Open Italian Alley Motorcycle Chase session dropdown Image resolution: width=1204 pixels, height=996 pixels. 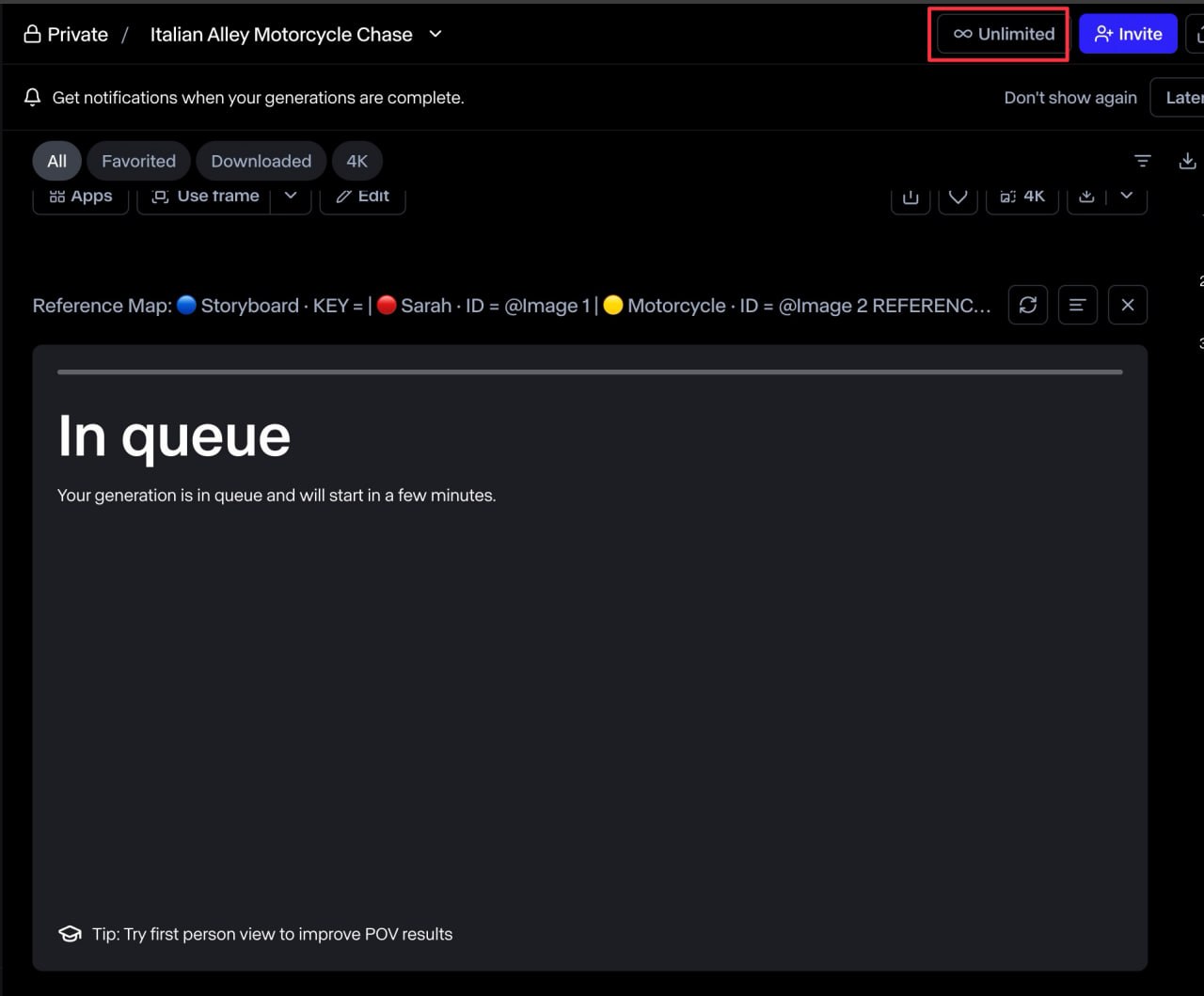click(436, 34)
